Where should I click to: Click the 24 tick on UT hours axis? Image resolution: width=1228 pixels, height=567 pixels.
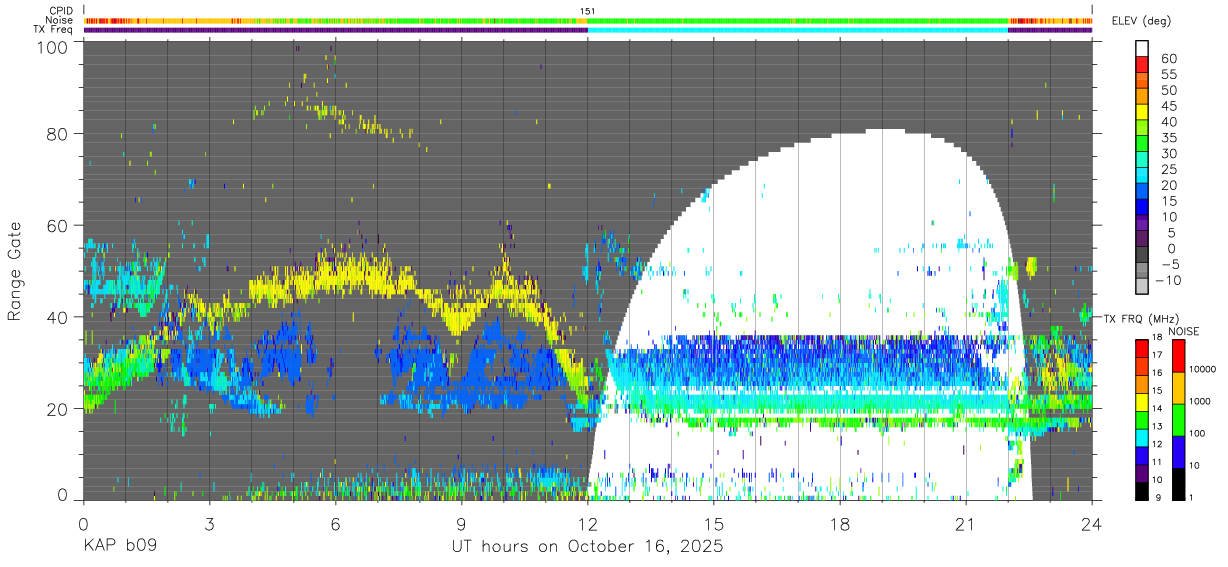[1092, 524]
